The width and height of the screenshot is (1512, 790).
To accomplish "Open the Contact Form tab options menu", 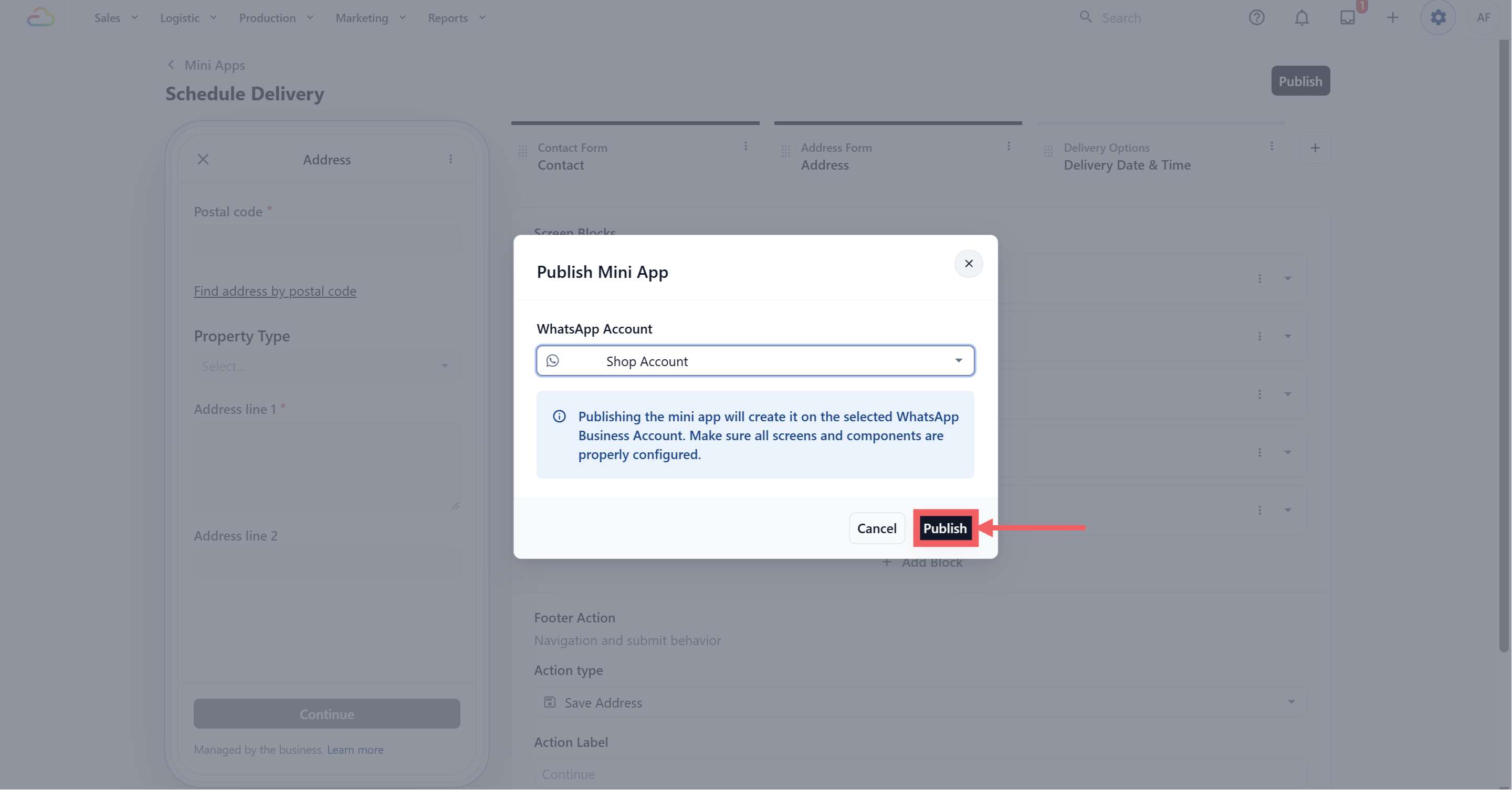I will pos(745,146).
